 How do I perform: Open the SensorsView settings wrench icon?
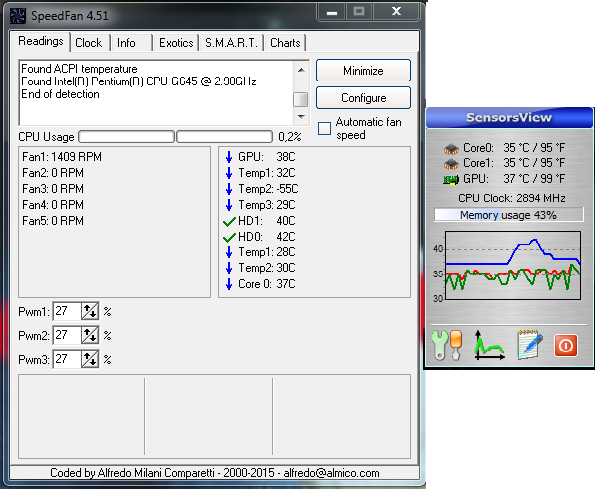click(x=447, y=345)
